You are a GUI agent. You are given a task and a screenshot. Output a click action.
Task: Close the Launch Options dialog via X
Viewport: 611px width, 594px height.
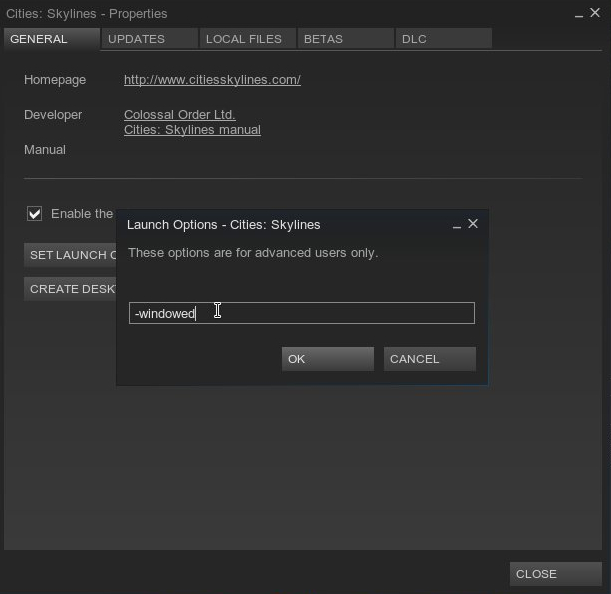tap(473, 224)
